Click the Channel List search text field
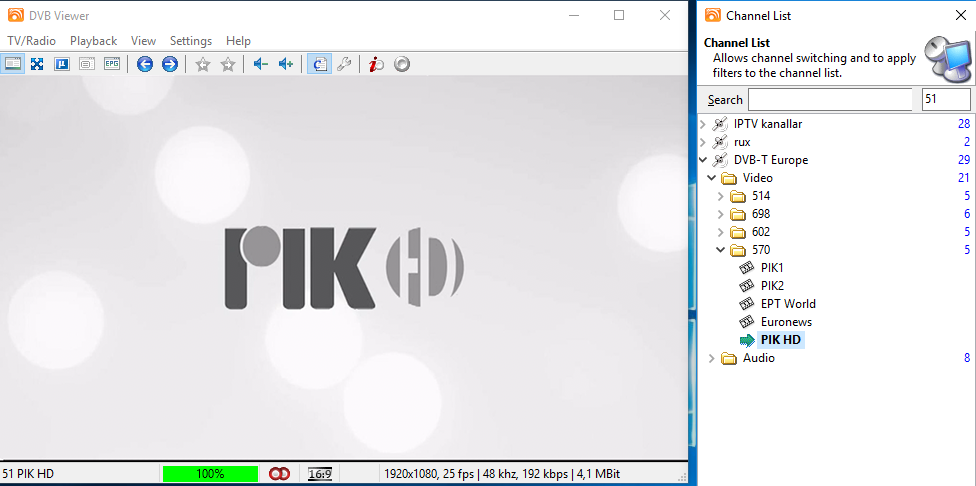This screenshot has width=976, height=486. pyautogui.click(x=830, y=100)
